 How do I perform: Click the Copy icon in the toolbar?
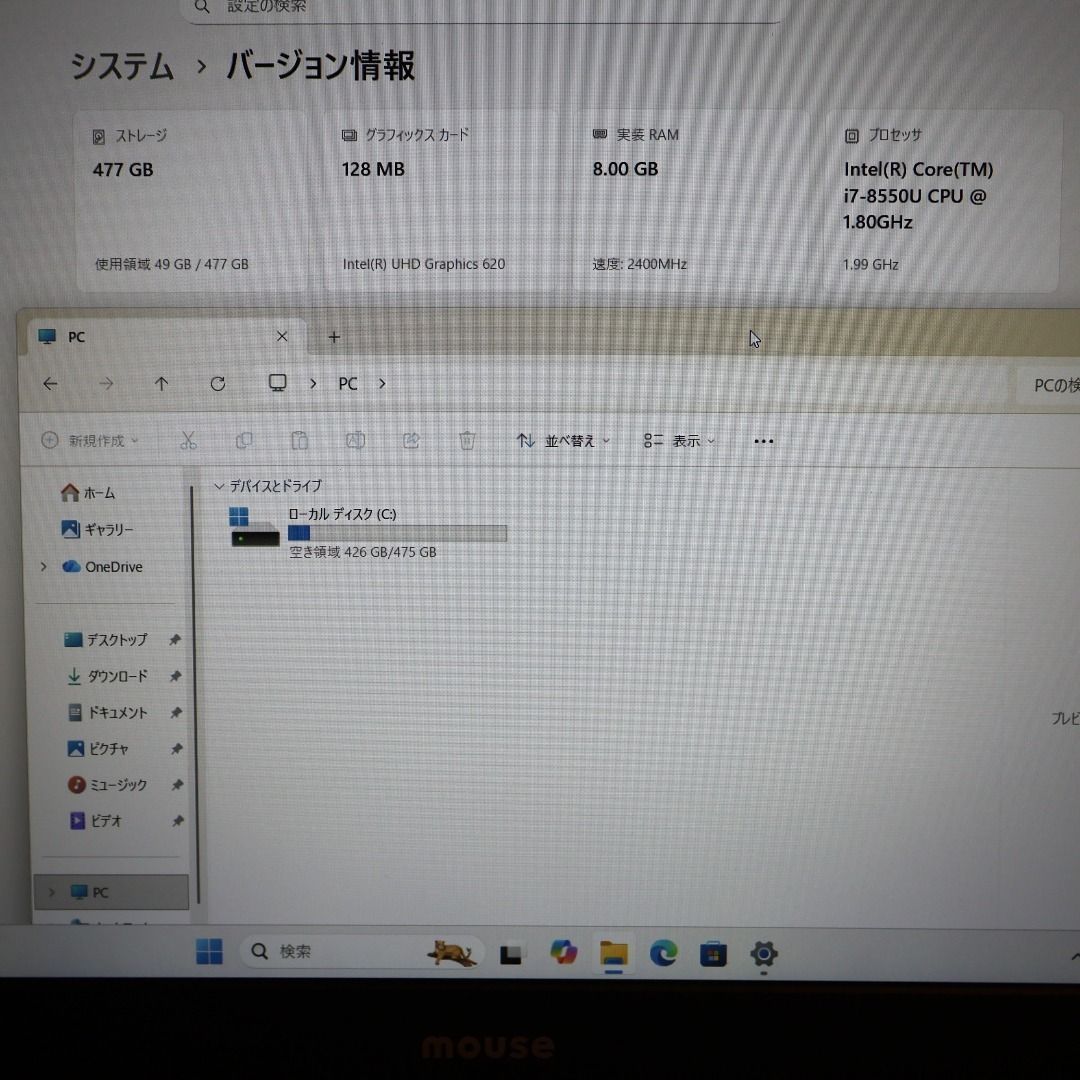point(244,440)
